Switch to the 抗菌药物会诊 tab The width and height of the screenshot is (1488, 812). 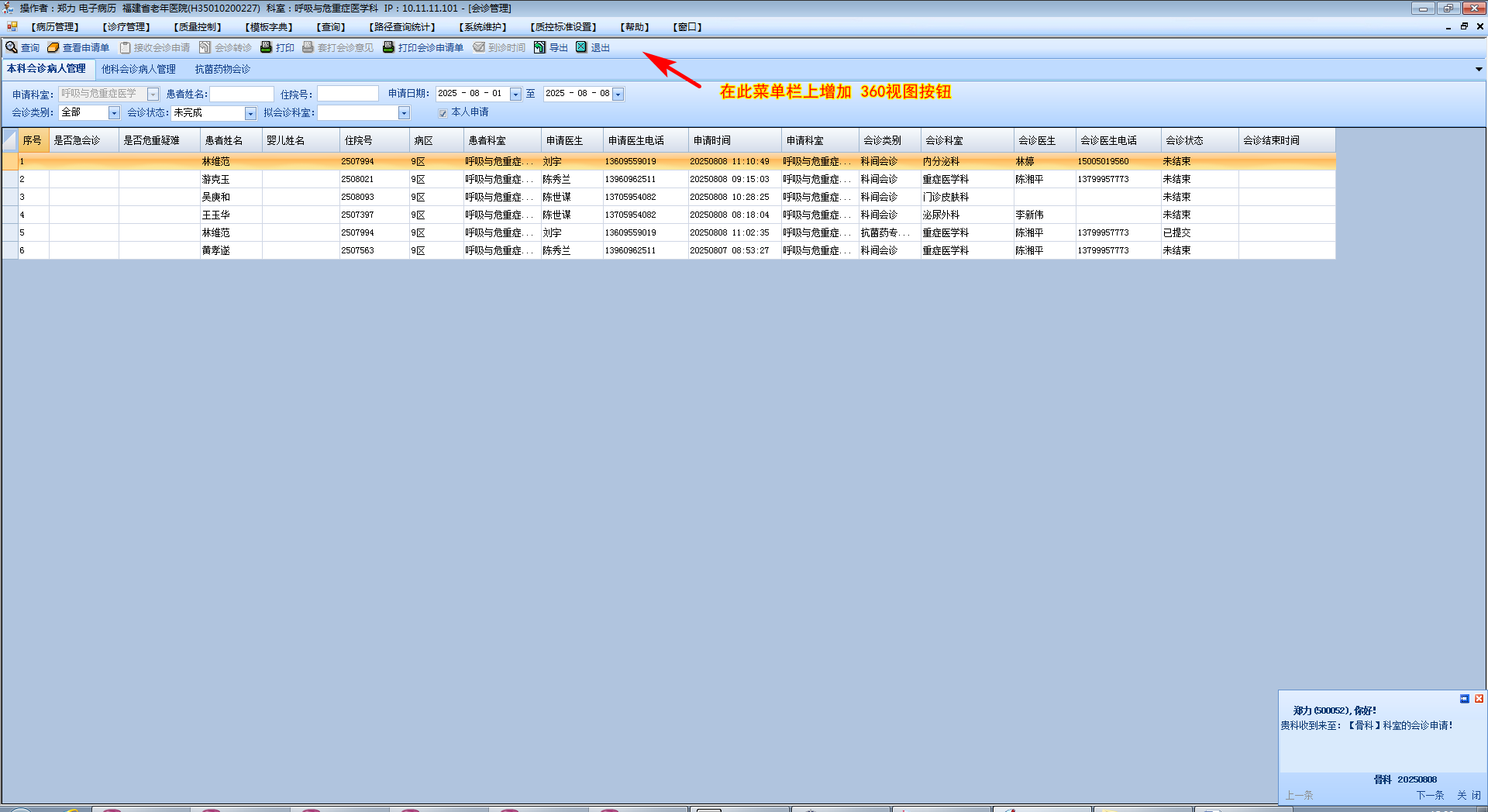[x=222, y=69]
